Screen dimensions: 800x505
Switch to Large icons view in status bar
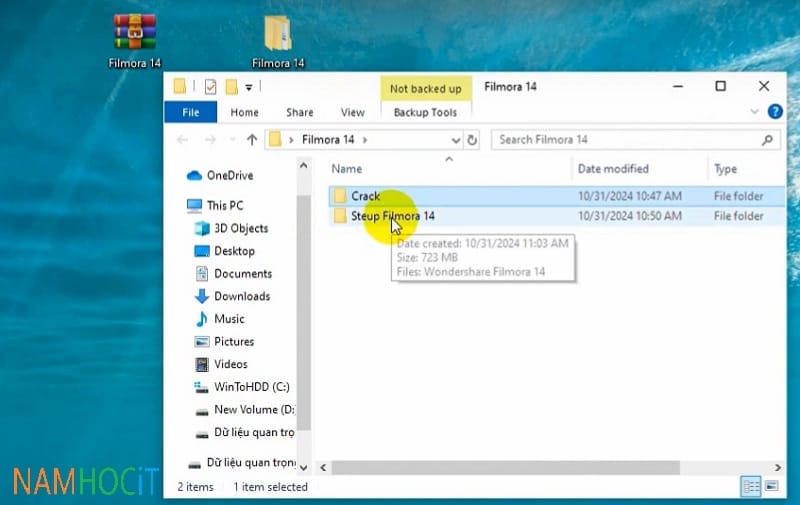point(772,486)
